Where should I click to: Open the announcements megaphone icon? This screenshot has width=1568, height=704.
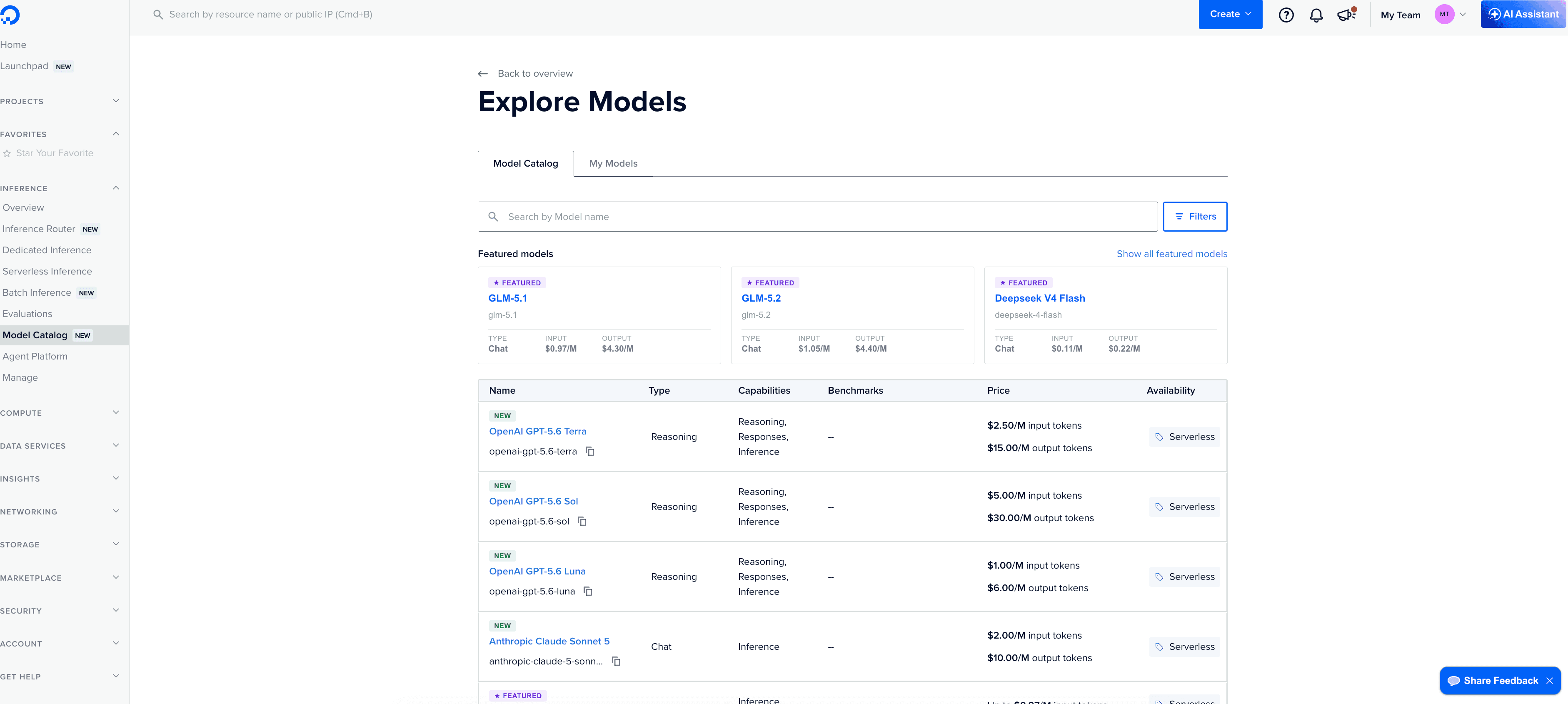pyautogui.click(x=1346, y=14)
